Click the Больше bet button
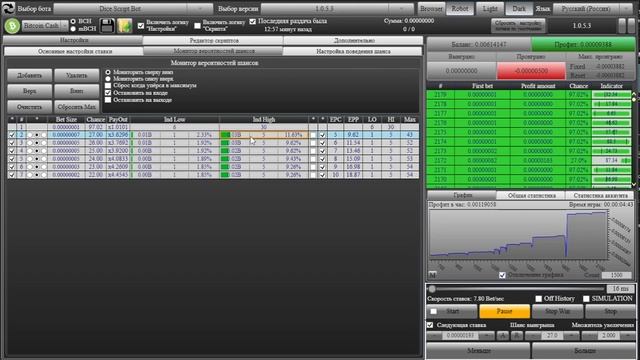 [x=584, y=351]
